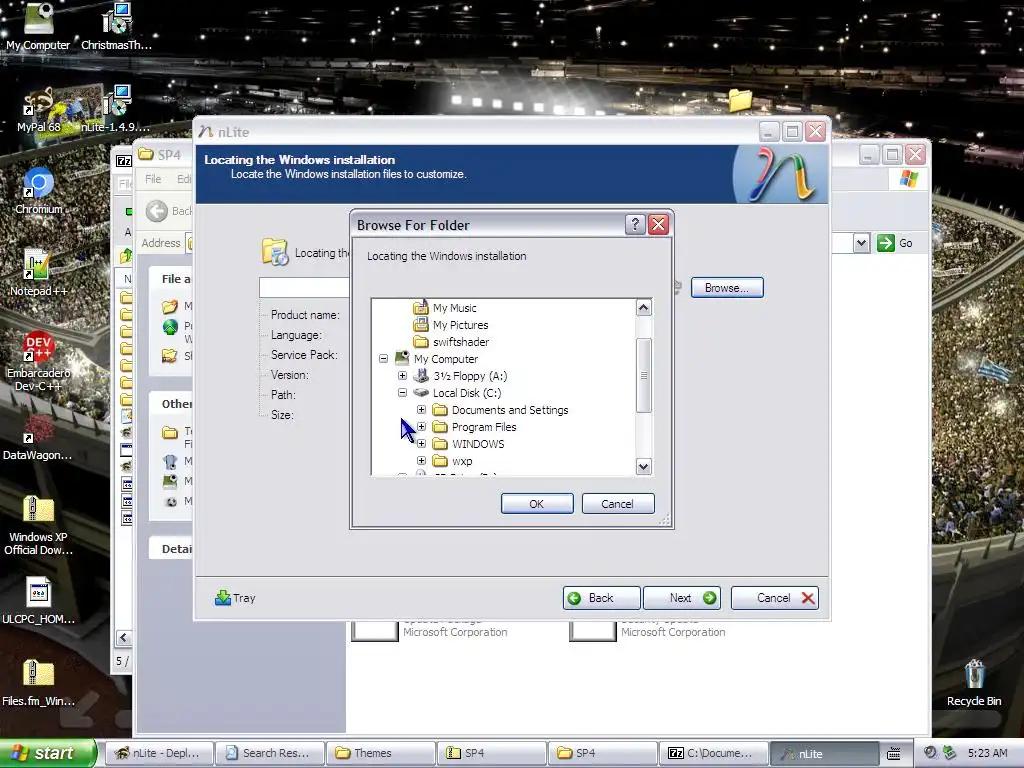Launch MyPal 68 desktop shortcut
This screenshot has height=768, width=1024.
click(x=38, y=110)
